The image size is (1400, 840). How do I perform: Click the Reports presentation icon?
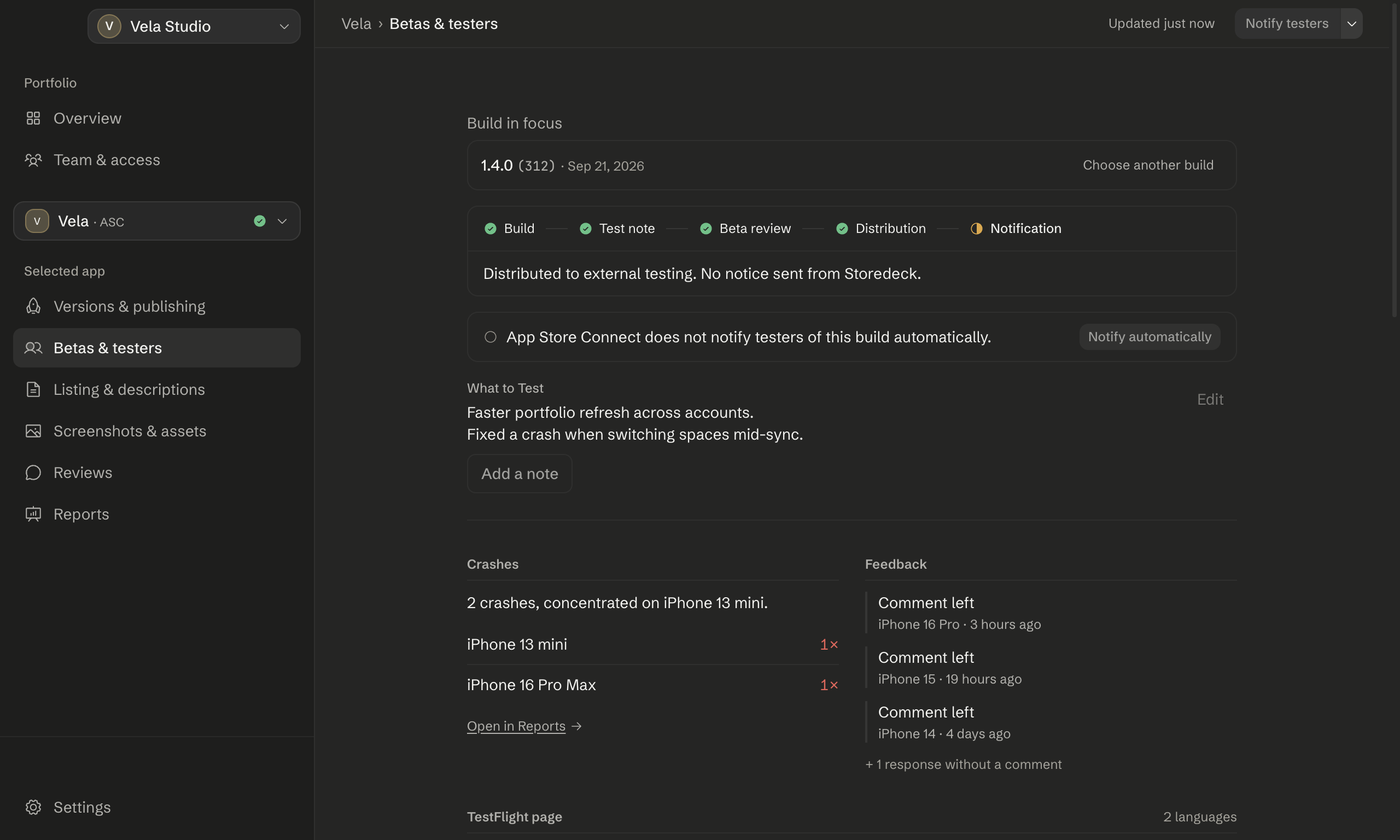[x=33, y=514]
